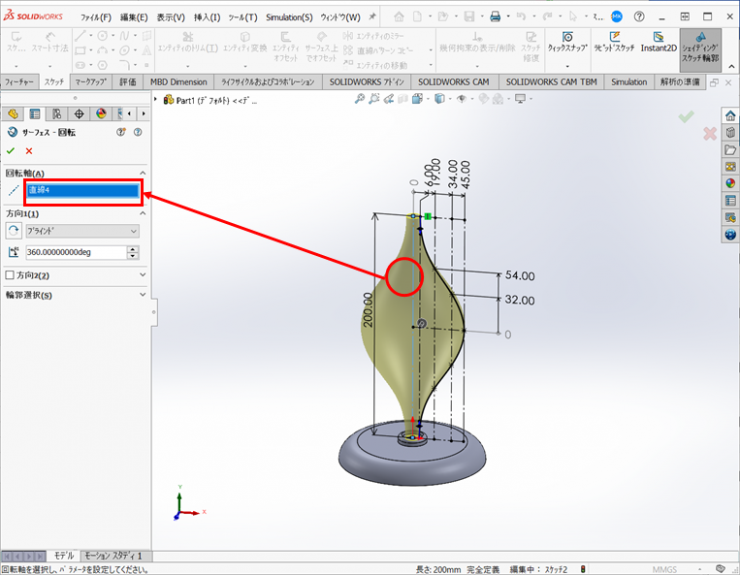Open the ブラインド end condition dropdown
Image resolution: width=740 pixels, height=575 pixels.
[x=82, y=231]
